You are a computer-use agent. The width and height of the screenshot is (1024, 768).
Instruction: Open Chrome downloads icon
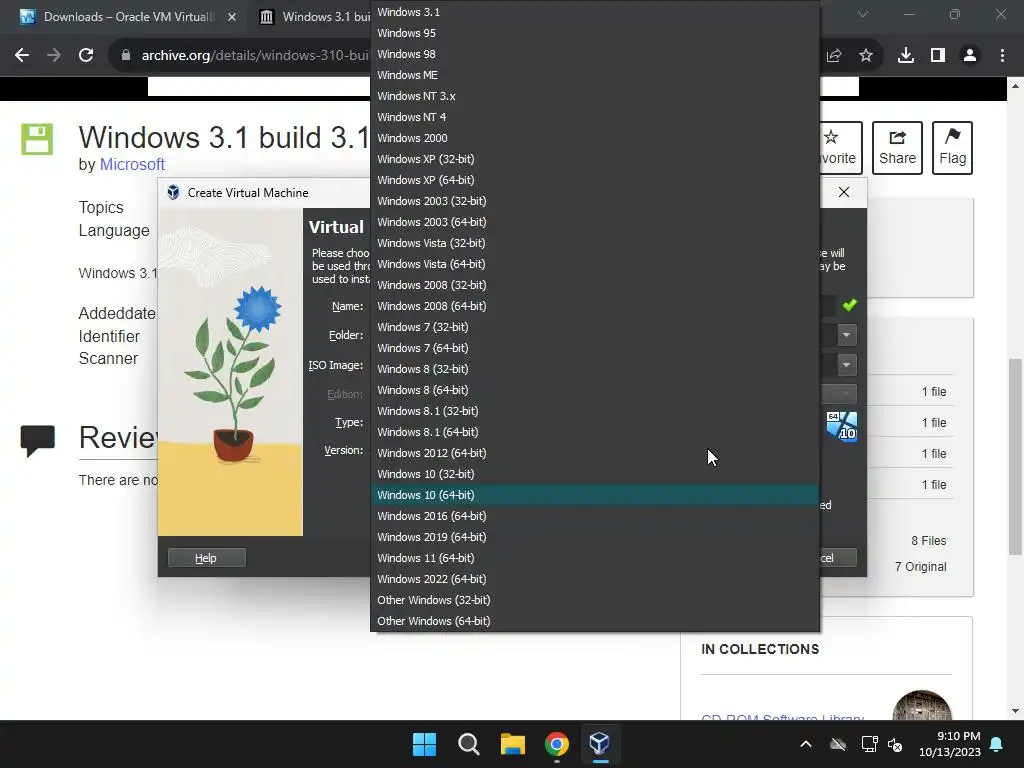[906, 56]
